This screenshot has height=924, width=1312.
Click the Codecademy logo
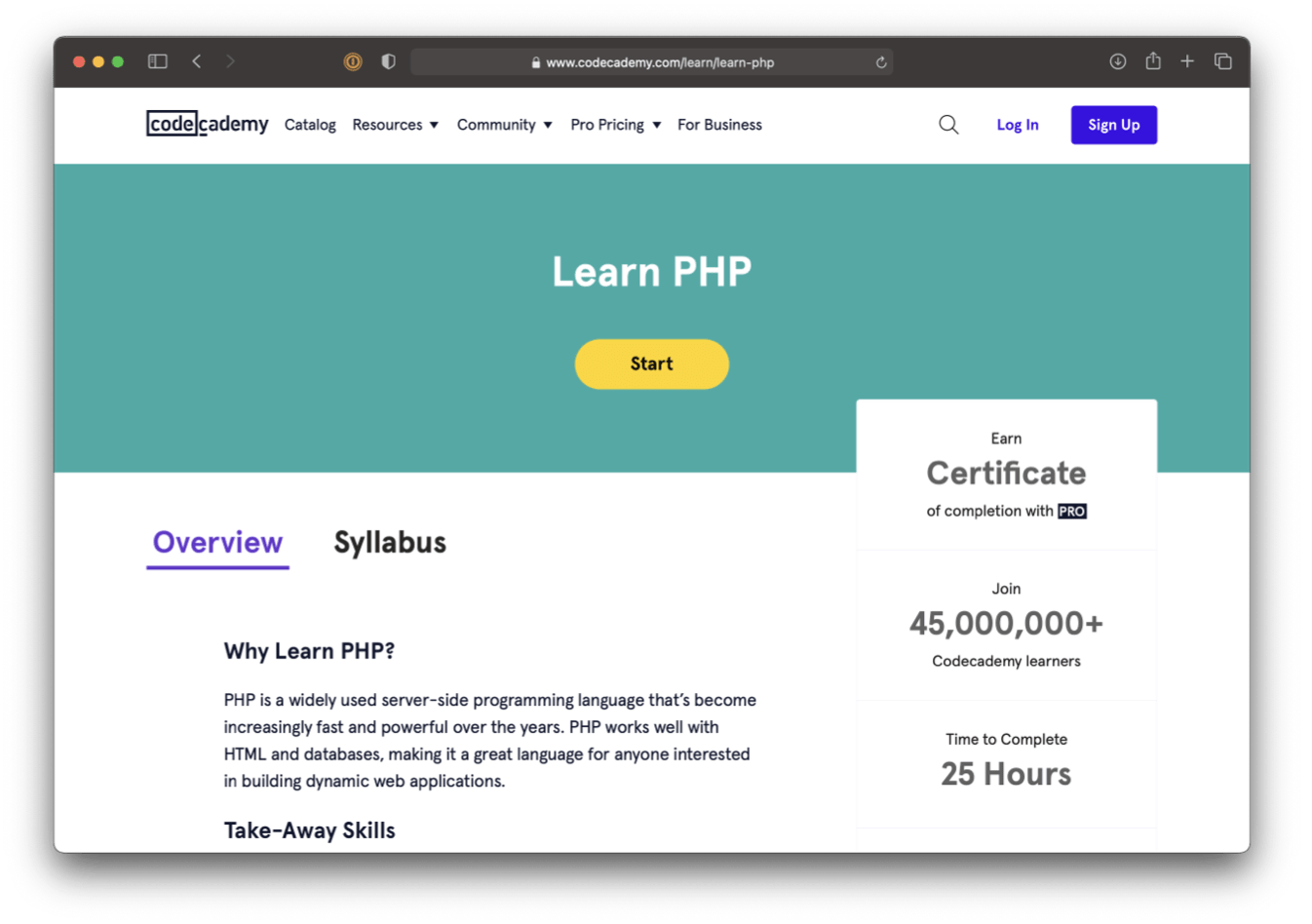coord(207,125)
